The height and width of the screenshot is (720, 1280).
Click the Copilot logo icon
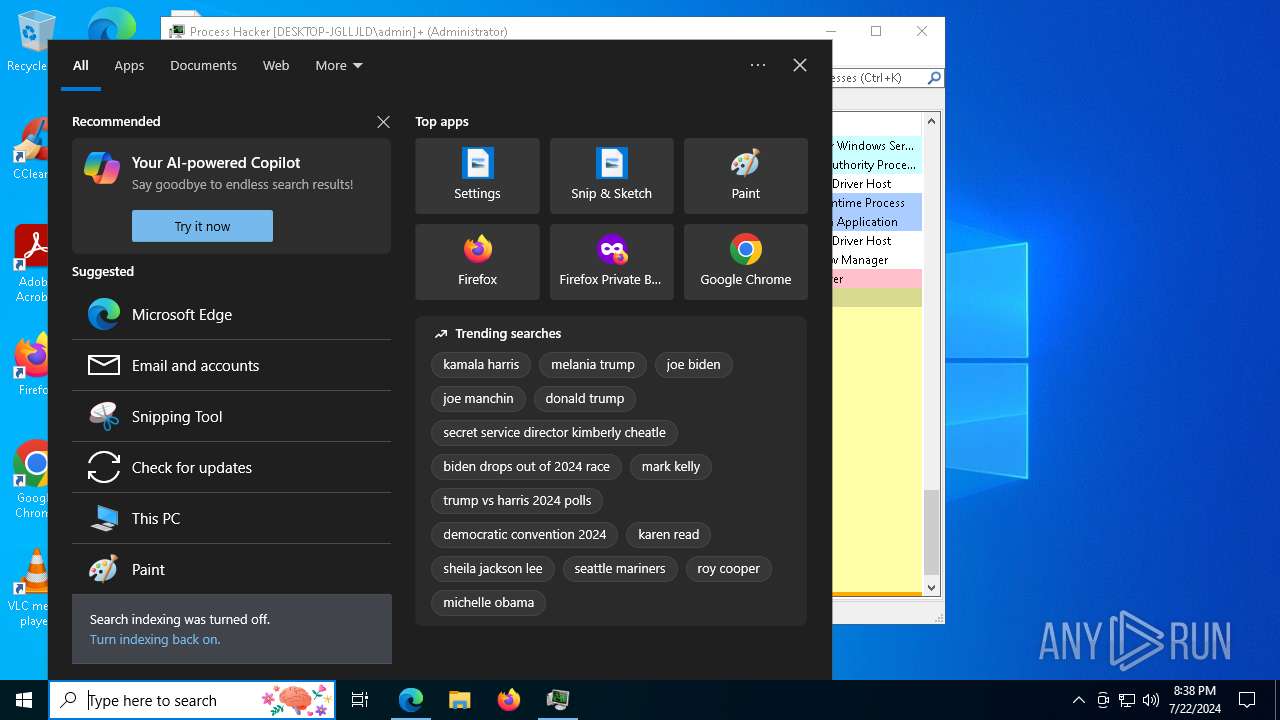(102, 168)
